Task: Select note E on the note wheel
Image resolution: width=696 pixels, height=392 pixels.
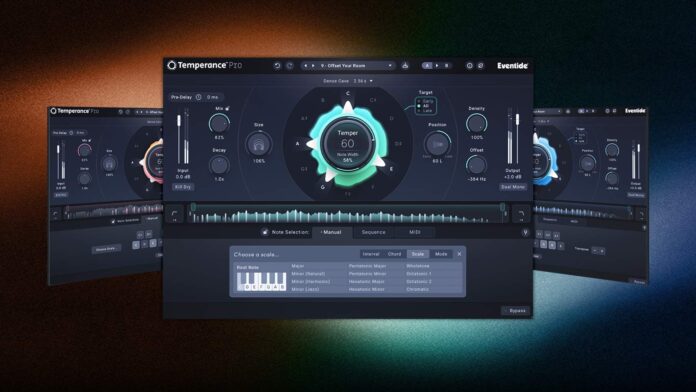Action: (391, 169)
